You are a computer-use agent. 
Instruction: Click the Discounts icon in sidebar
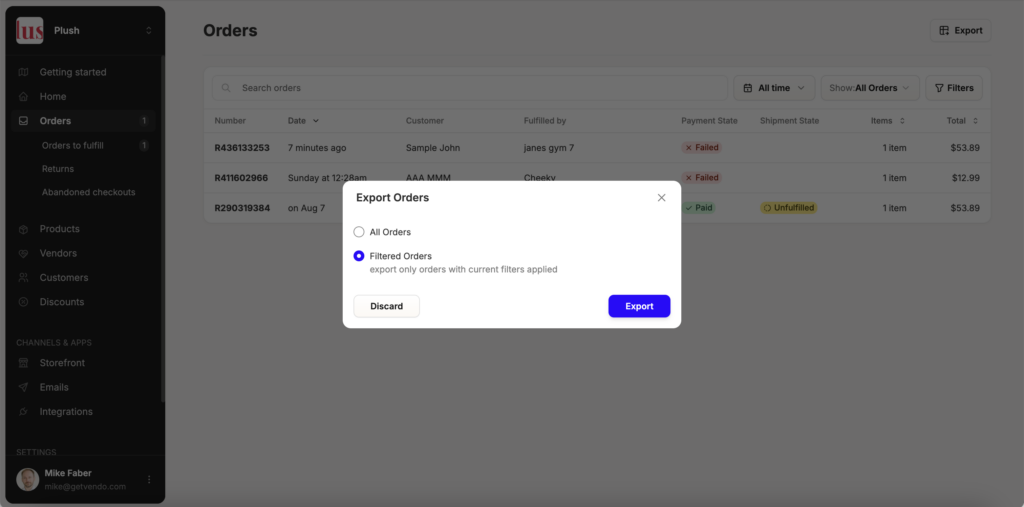point(24,302)
